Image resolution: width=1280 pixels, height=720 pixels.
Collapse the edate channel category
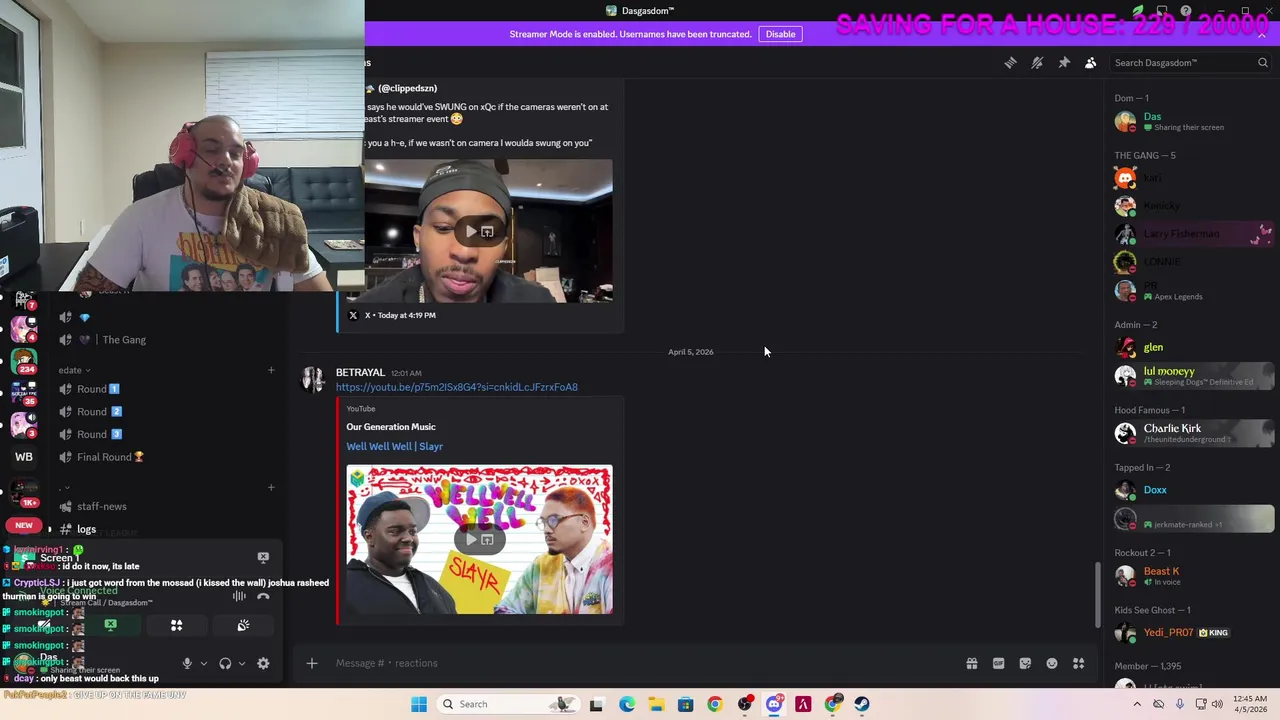click(74, 370)
